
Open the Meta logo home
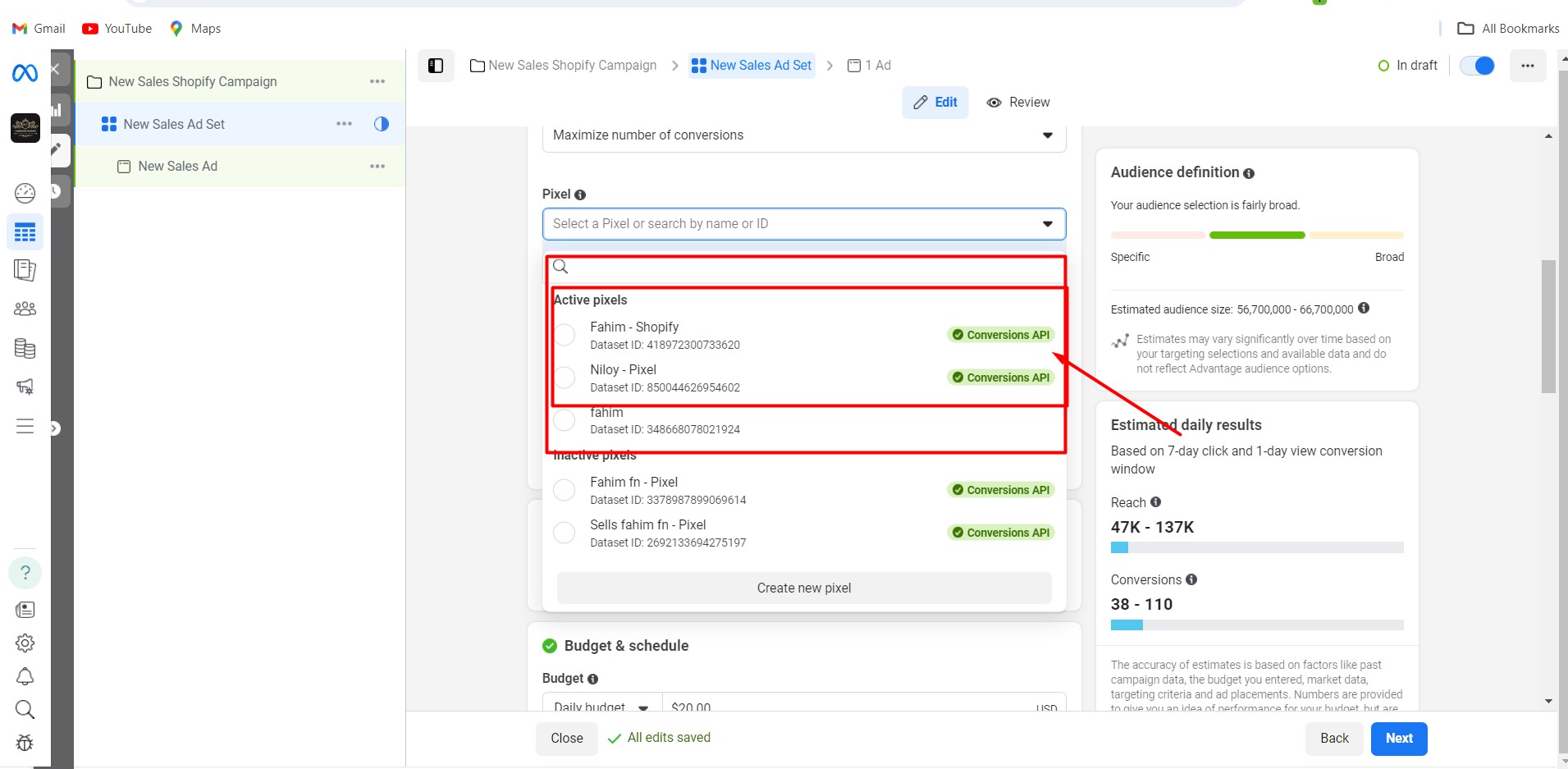[25, 74]
